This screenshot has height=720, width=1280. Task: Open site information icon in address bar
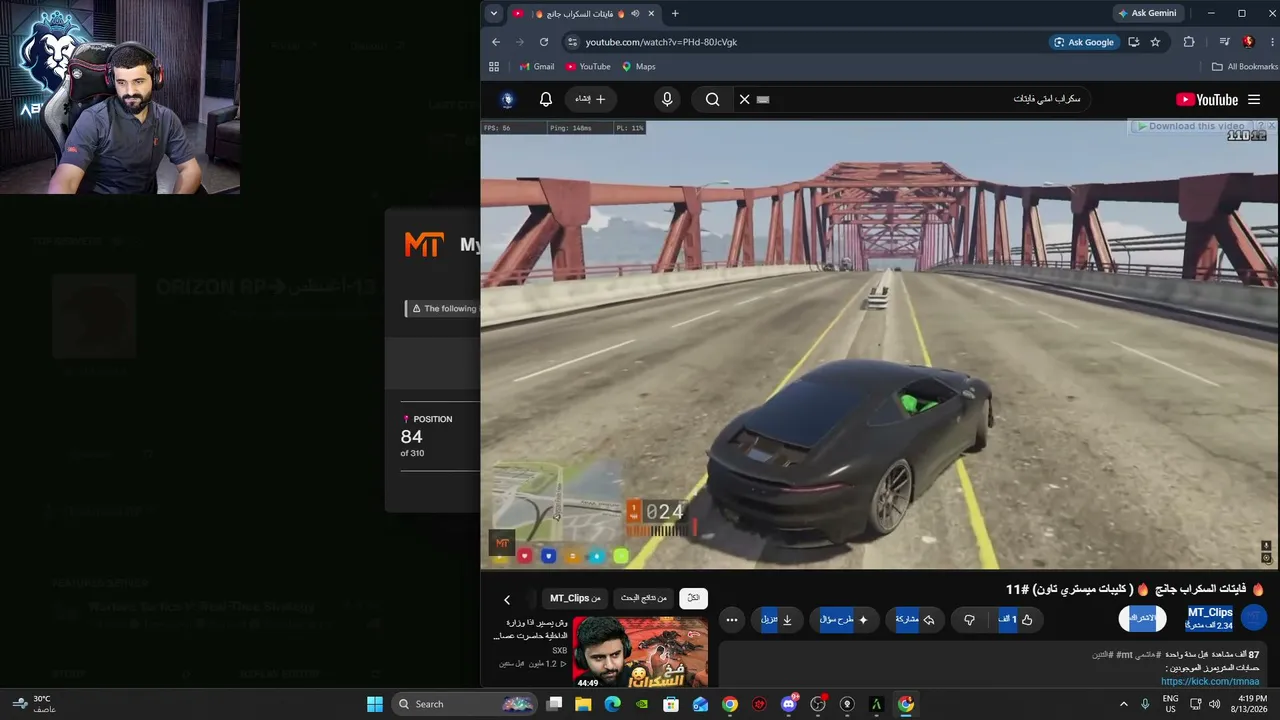click(572, 42)
